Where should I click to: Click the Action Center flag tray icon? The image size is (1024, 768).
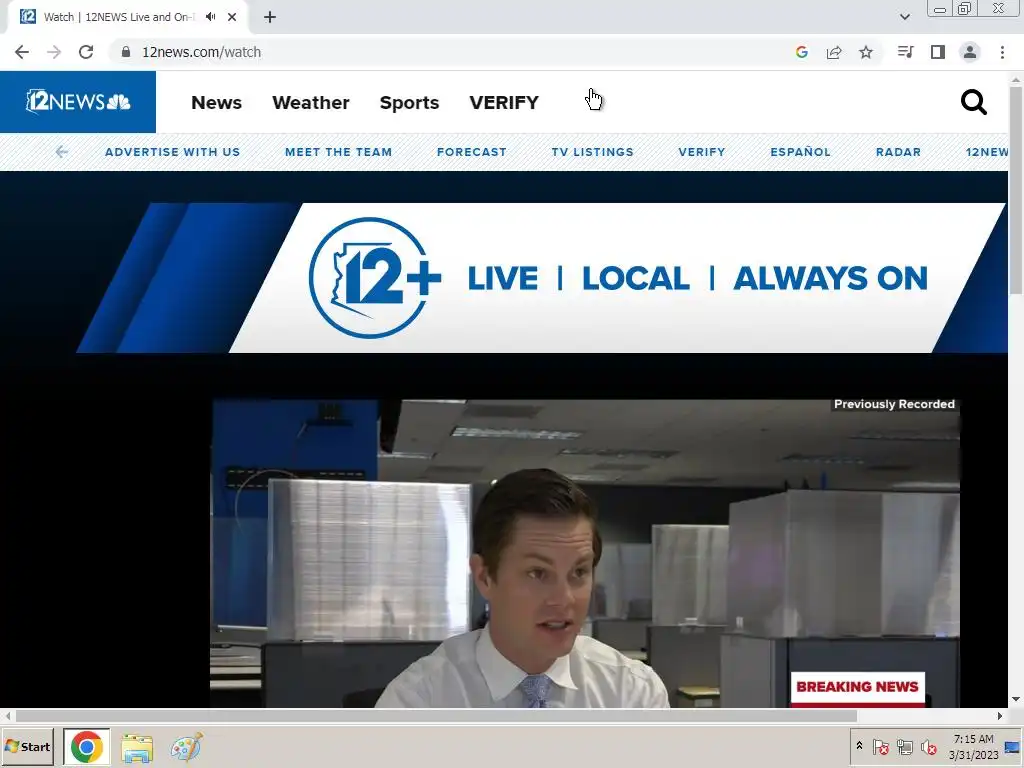(880, 746)
